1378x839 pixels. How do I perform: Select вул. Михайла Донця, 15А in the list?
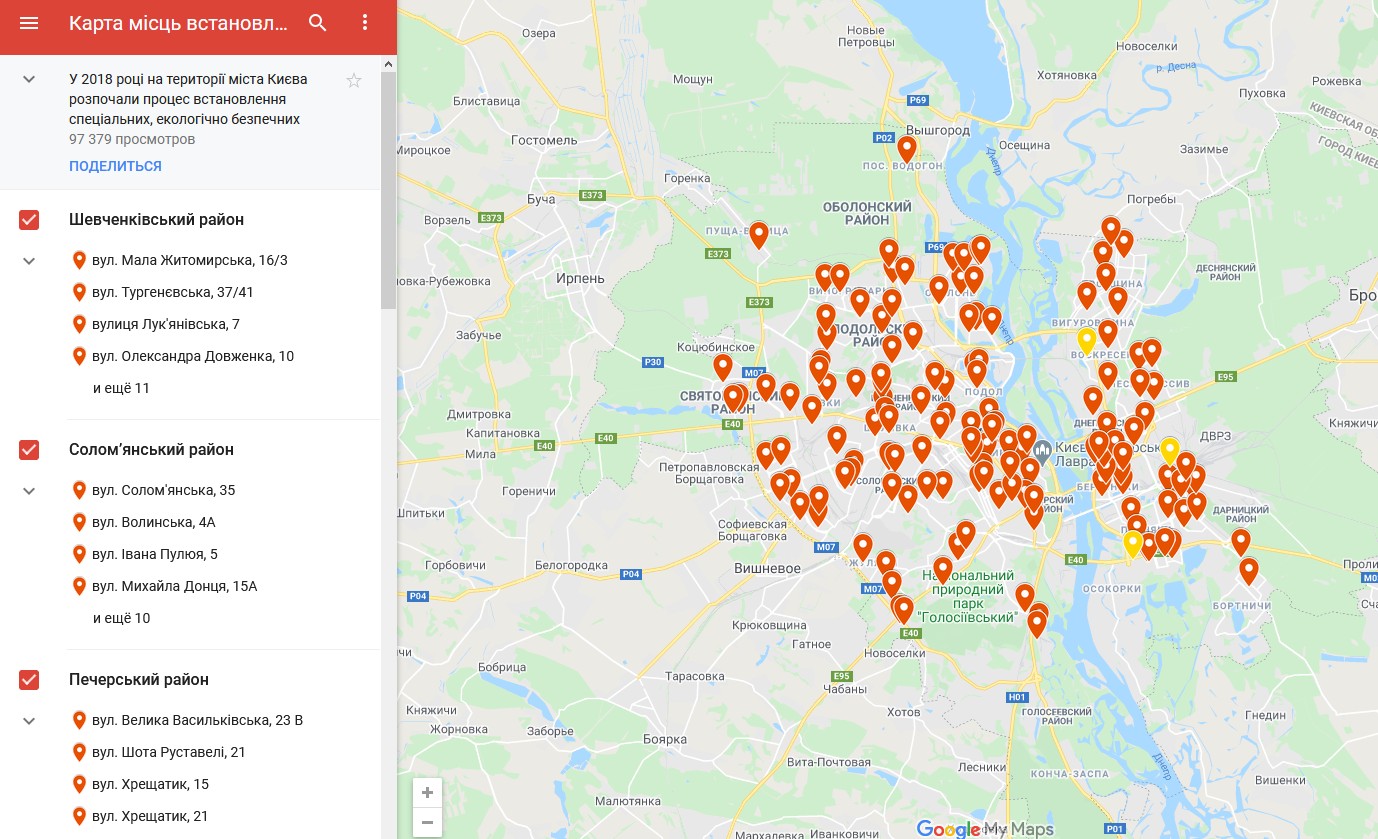(x=175, y=586)
